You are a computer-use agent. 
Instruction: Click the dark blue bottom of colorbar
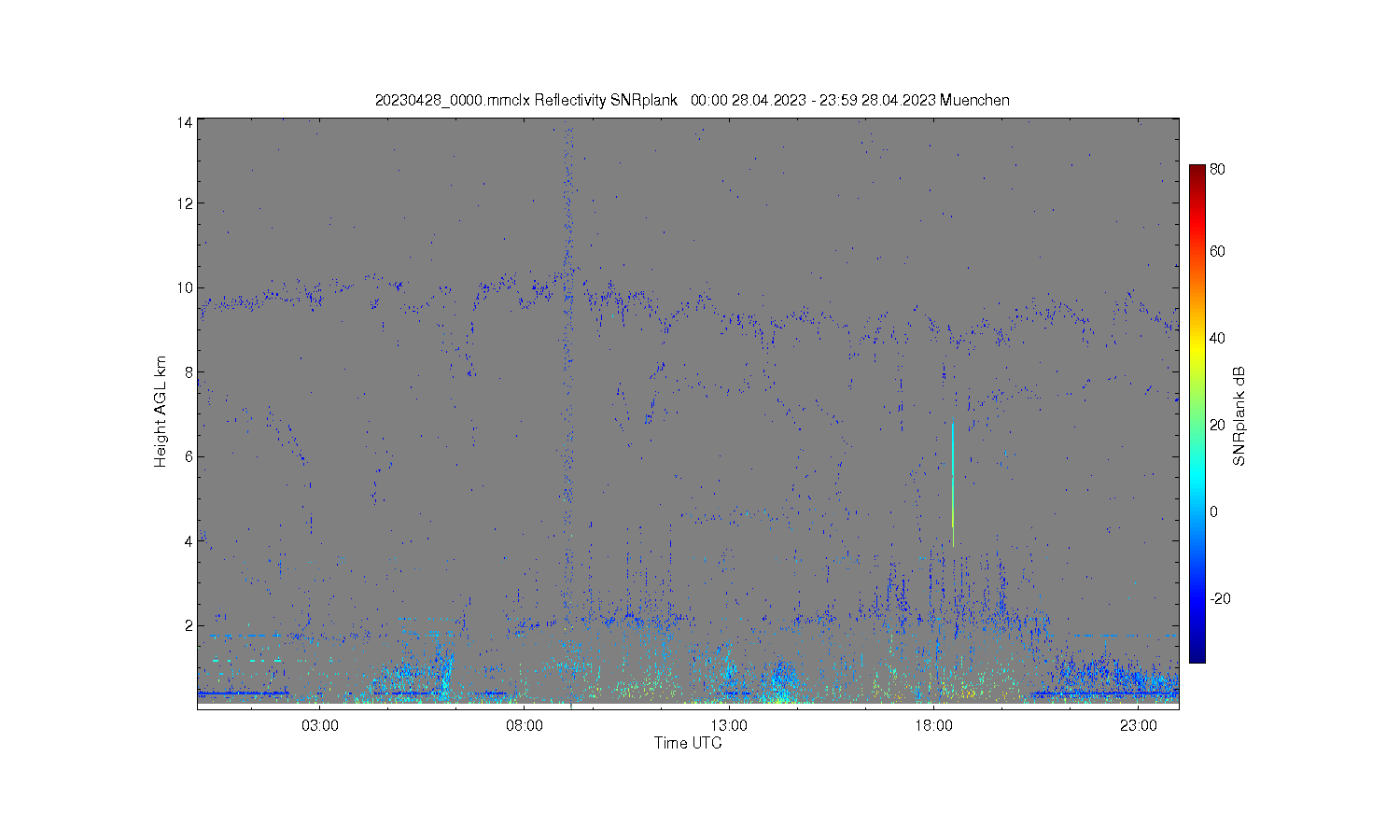coord(1197,653)
